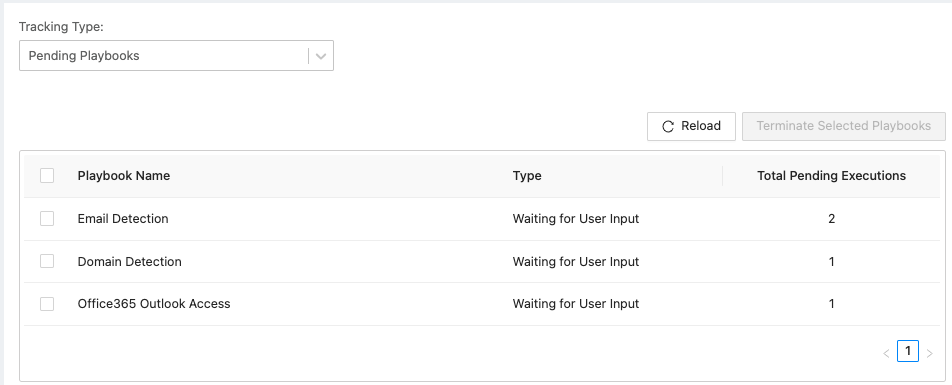Click Office365 Outlook Access pending count 1
Image resolution: width=952 pixels, height=385 pixels.
831,304
